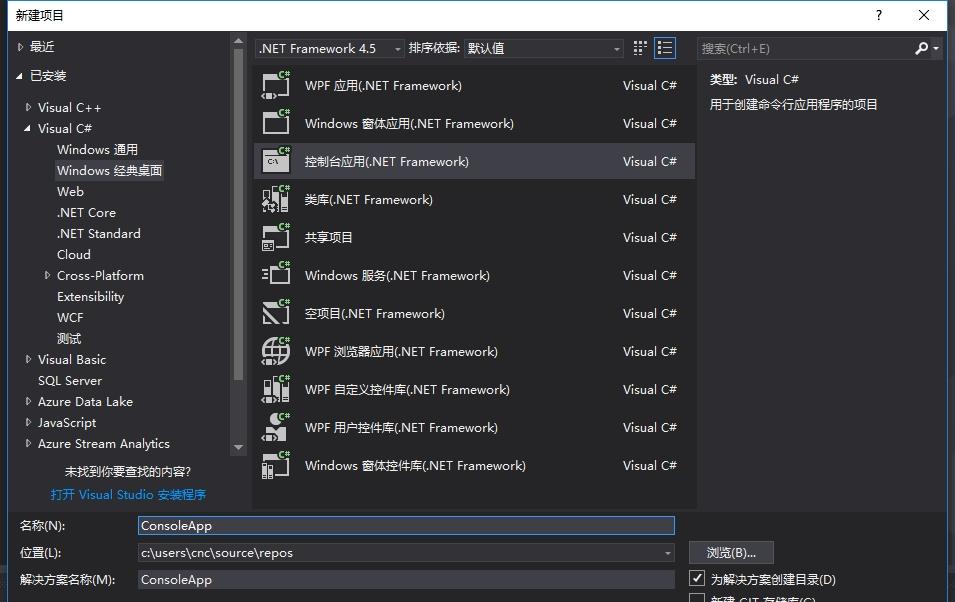Select WPF 浏览器应用(.NET Framework) template text
The width and height of the screenshot is (955, 602).
[401, 352]
